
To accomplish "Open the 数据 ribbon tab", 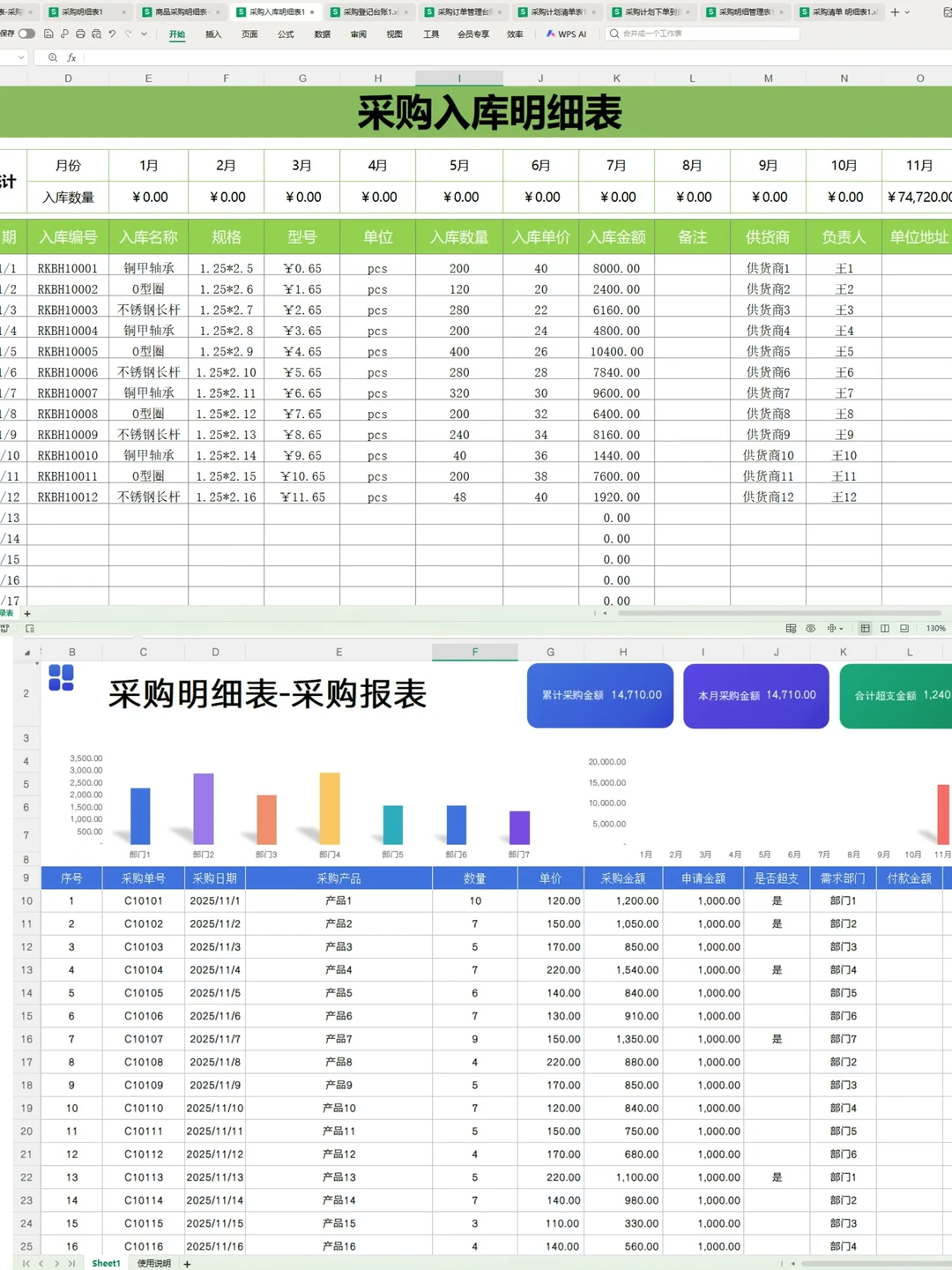I will [x=322, y=34].
